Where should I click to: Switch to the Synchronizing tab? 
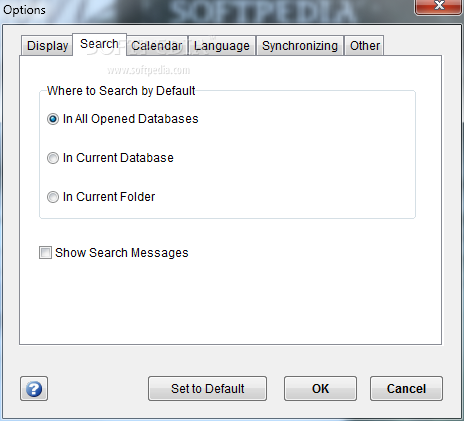point(300,46)
